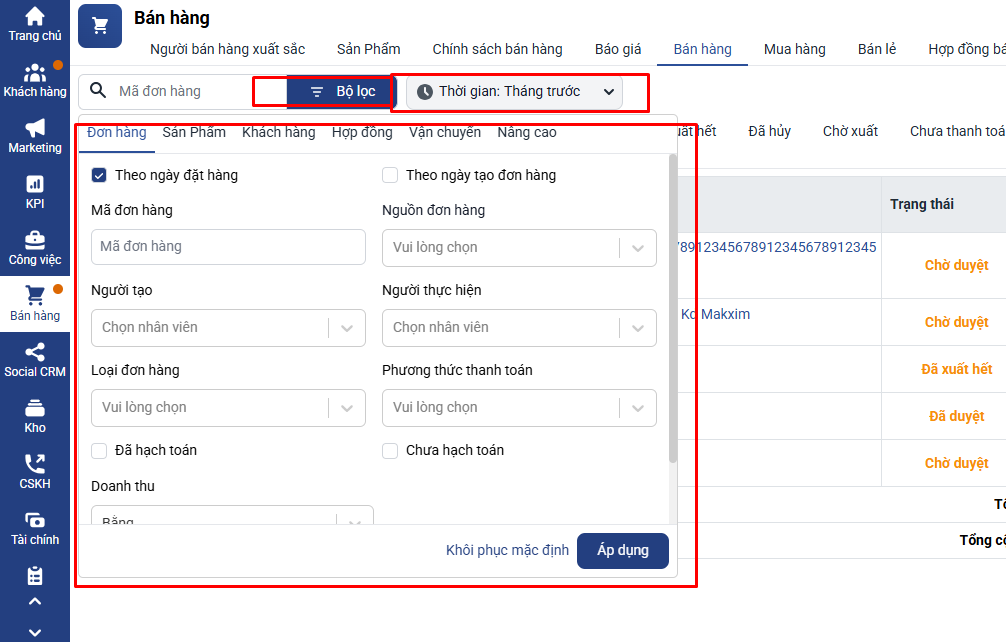Open Khách hàng customers icon
This screenshot has width=1006, height=642.
pos(35,73)
